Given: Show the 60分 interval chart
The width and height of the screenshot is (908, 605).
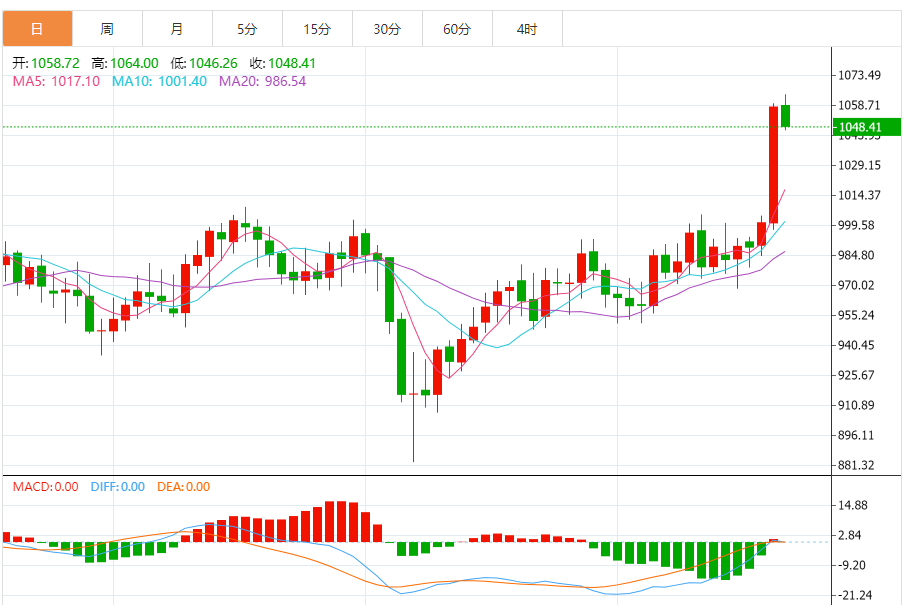Looking at the screenshot, I should 457,28.
